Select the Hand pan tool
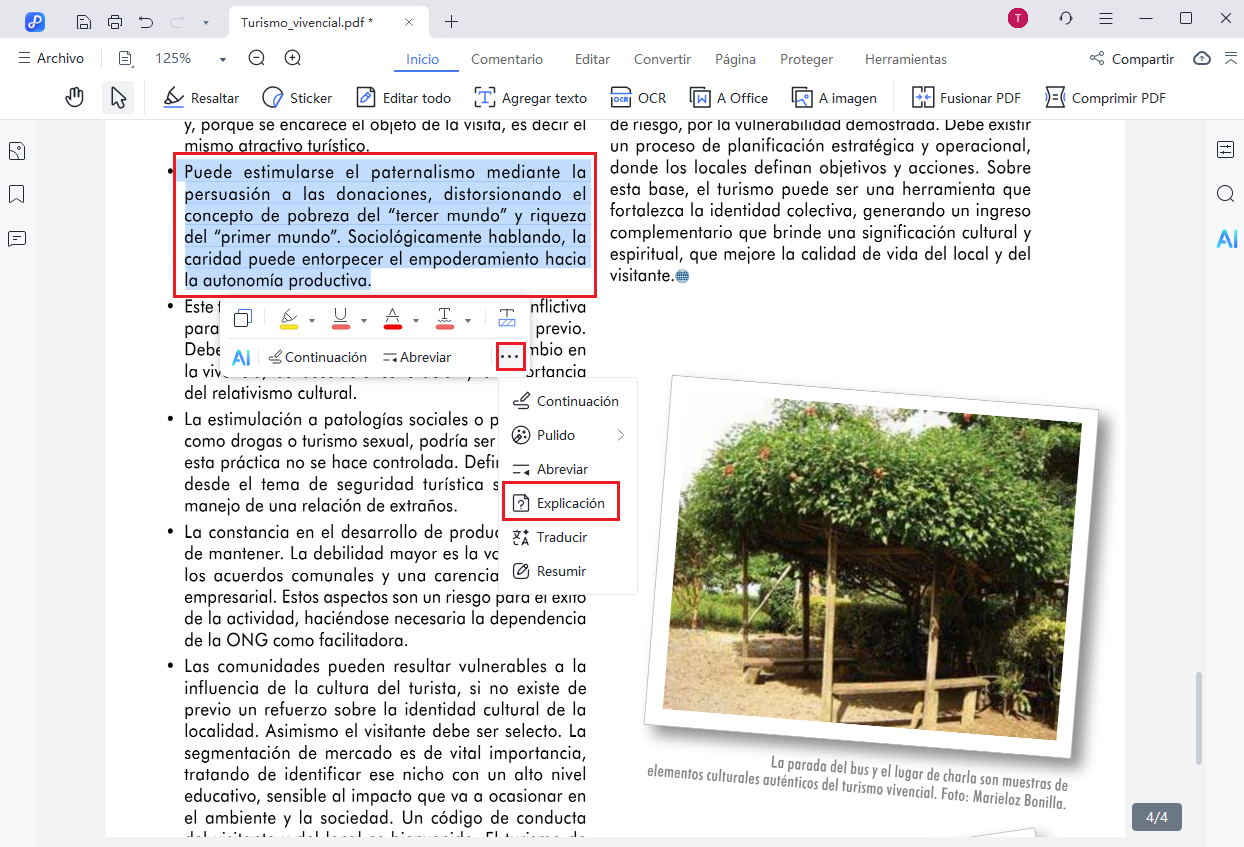Viewport: 1244px width, 847px height. 74,97
